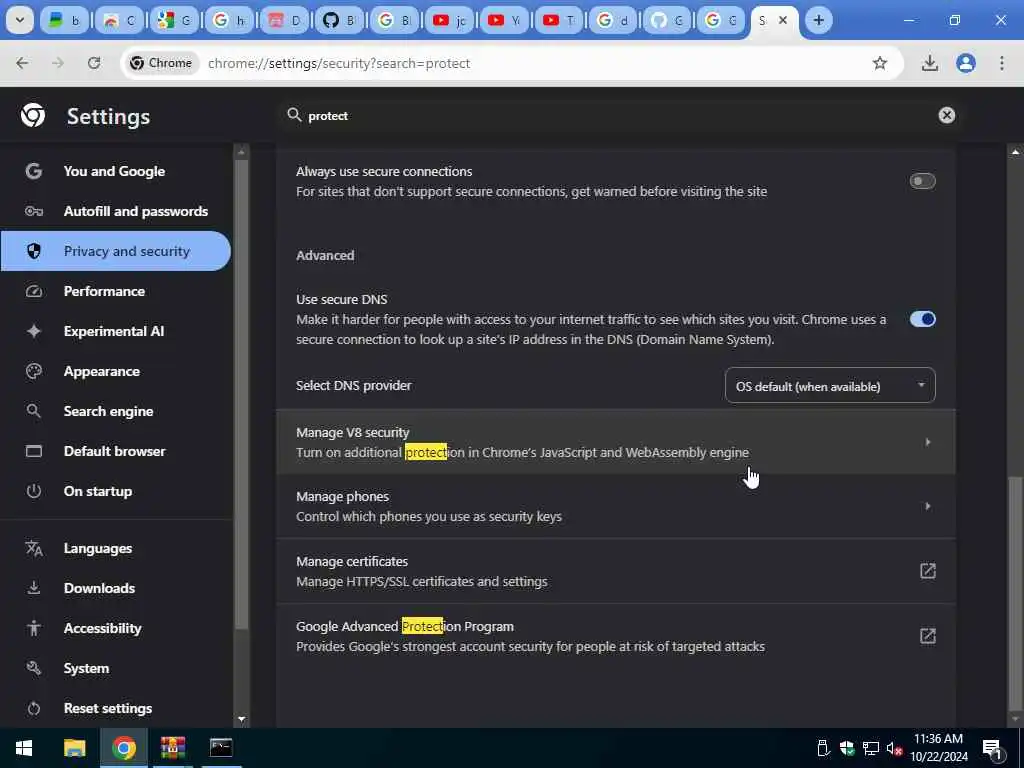This screenshot has width=1024, height=768.
Task: Click the sidebar vertical scrollbar thumb
Action: point(242,394)
